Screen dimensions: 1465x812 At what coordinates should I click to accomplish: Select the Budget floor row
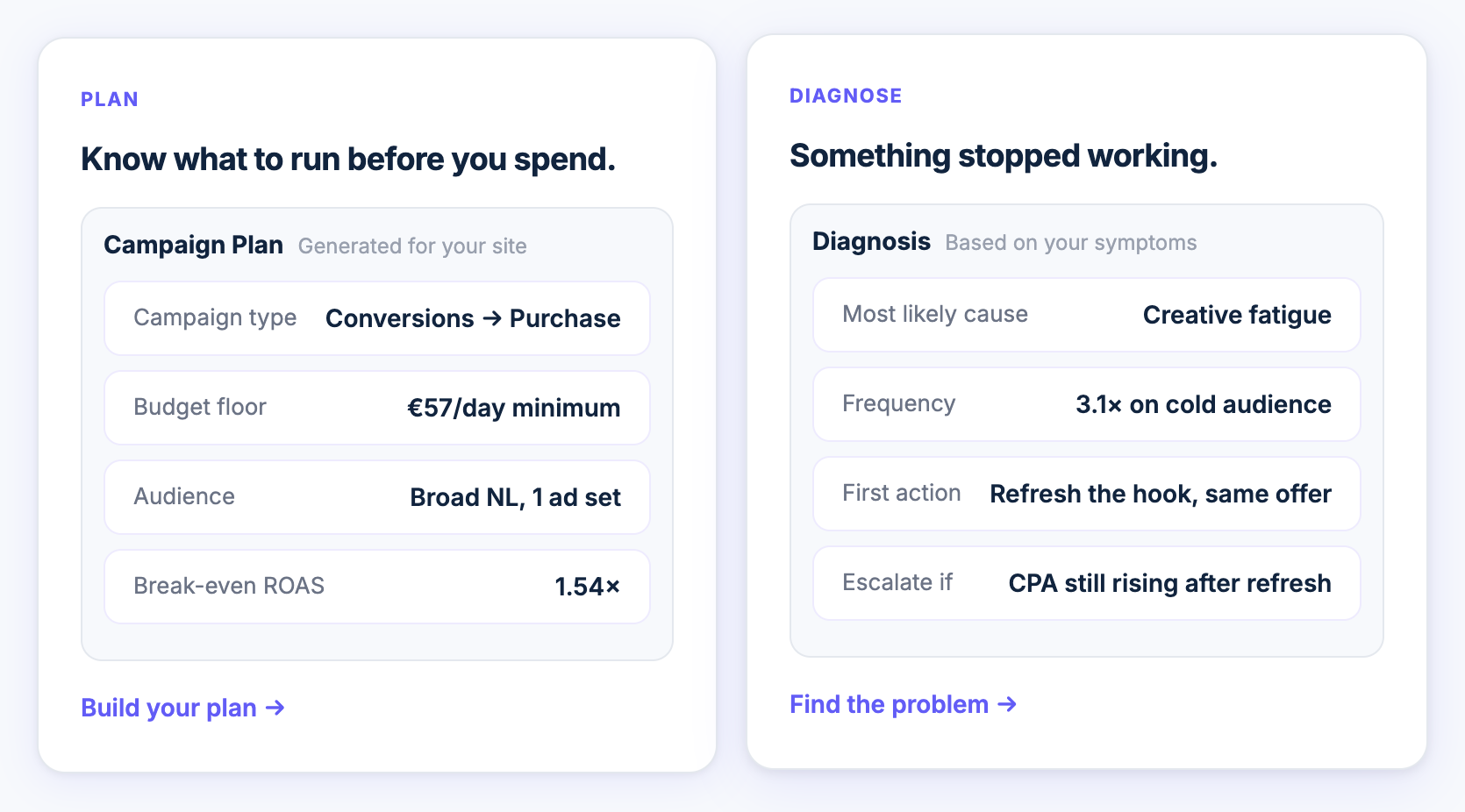[x=376, y=408]
